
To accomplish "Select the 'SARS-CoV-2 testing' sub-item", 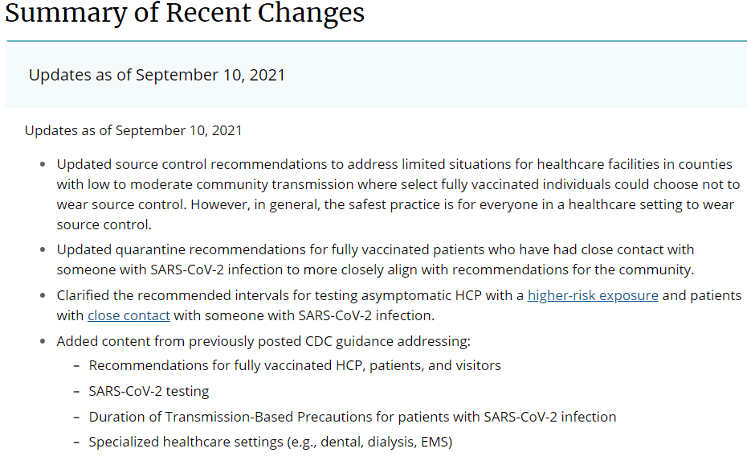I will coord(149,391).
